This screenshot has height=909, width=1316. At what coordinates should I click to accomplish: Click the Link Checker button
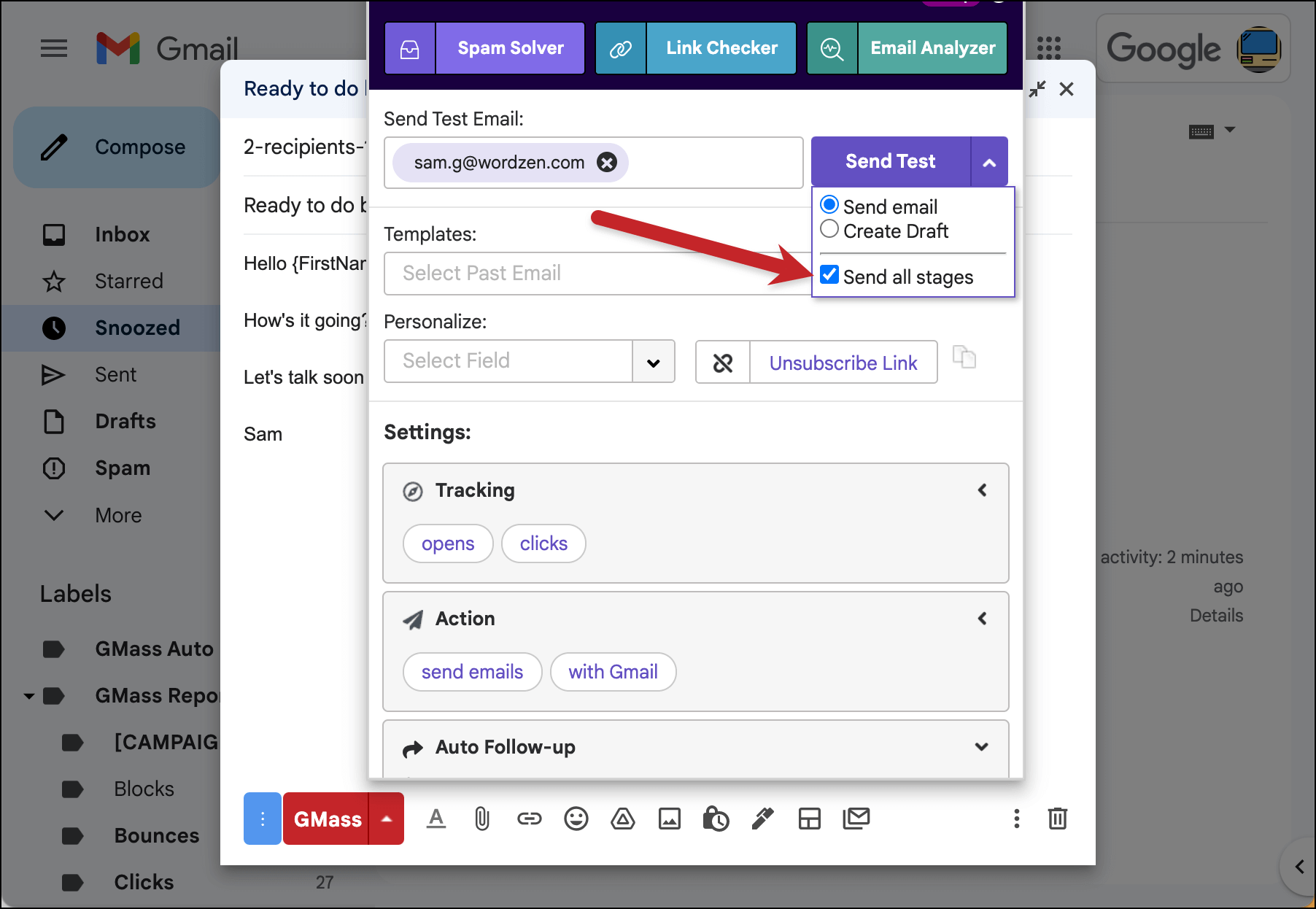tap(721, 48)
